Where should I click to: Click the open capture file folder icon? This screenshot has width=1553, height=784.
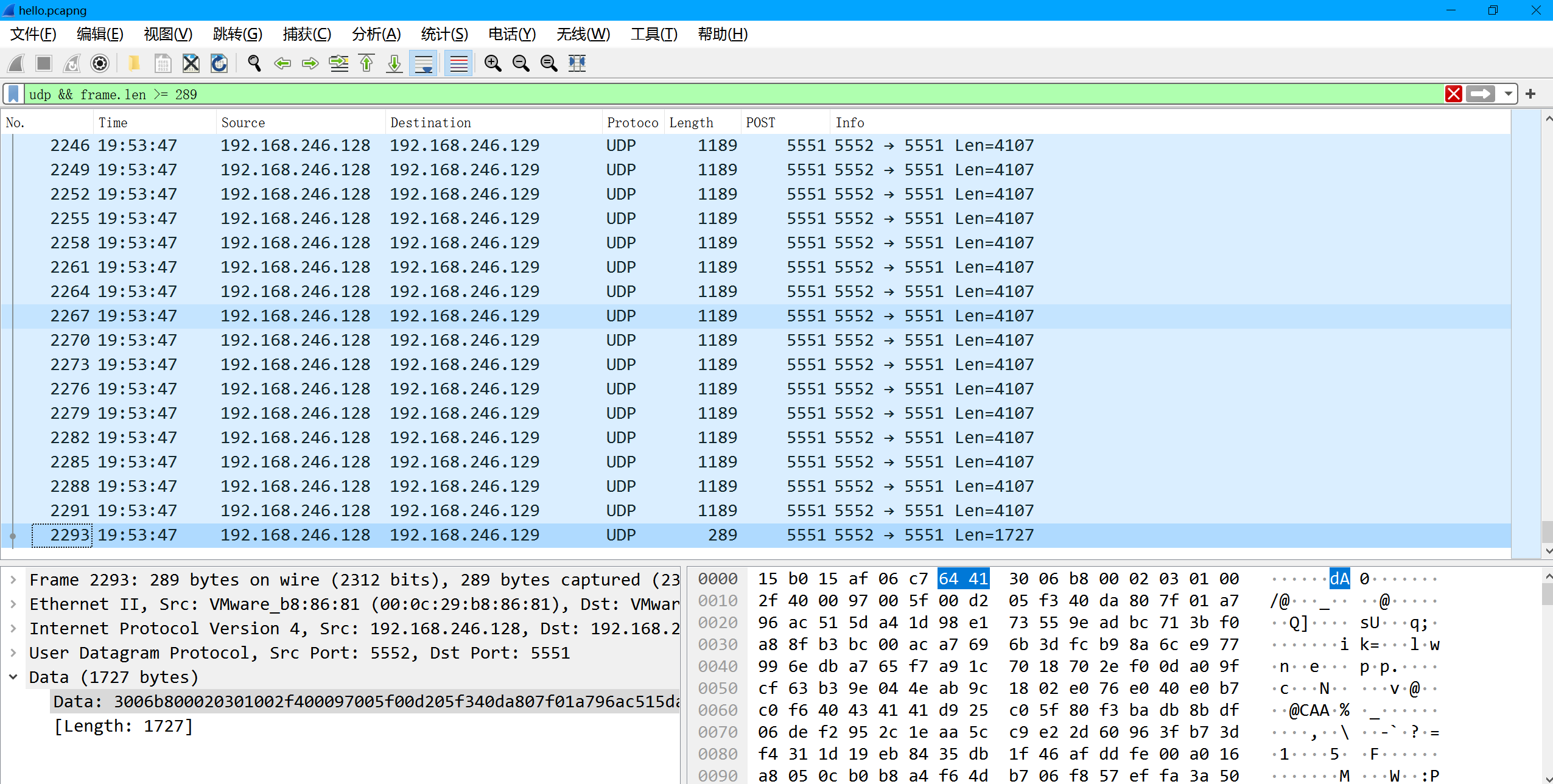click(134, 63)
